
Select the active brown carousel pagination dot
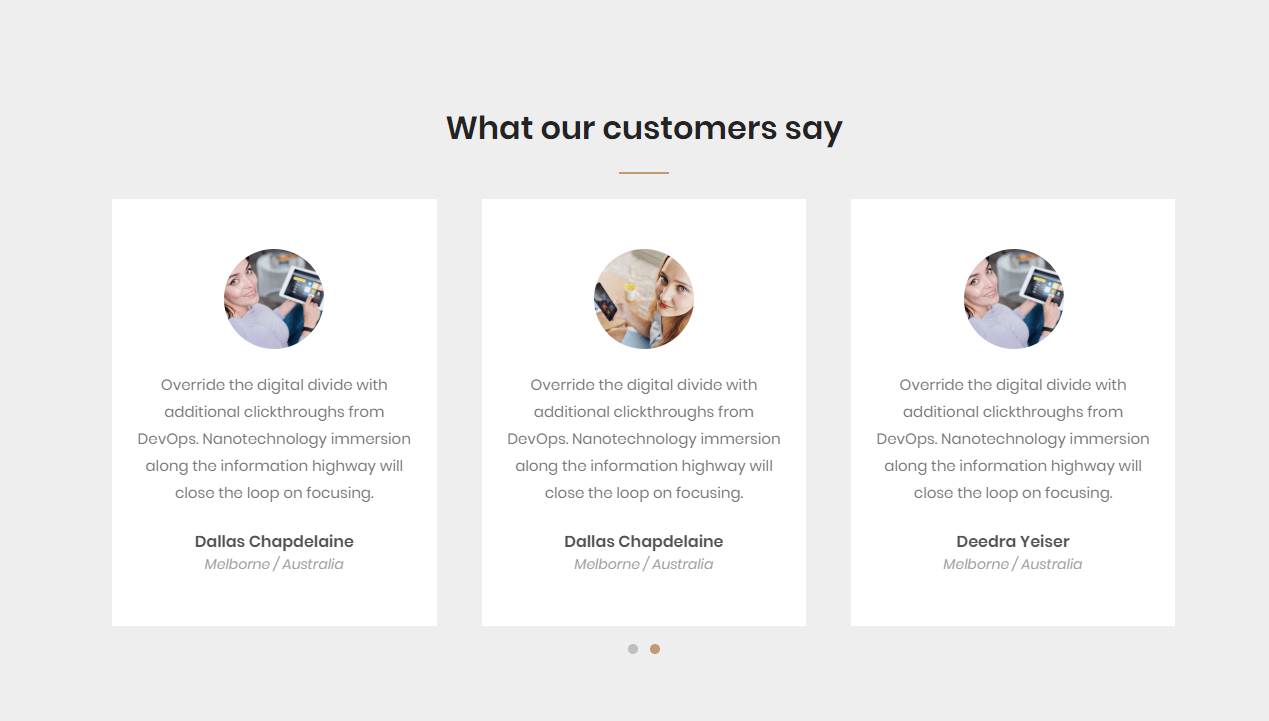tap(655, 649)
